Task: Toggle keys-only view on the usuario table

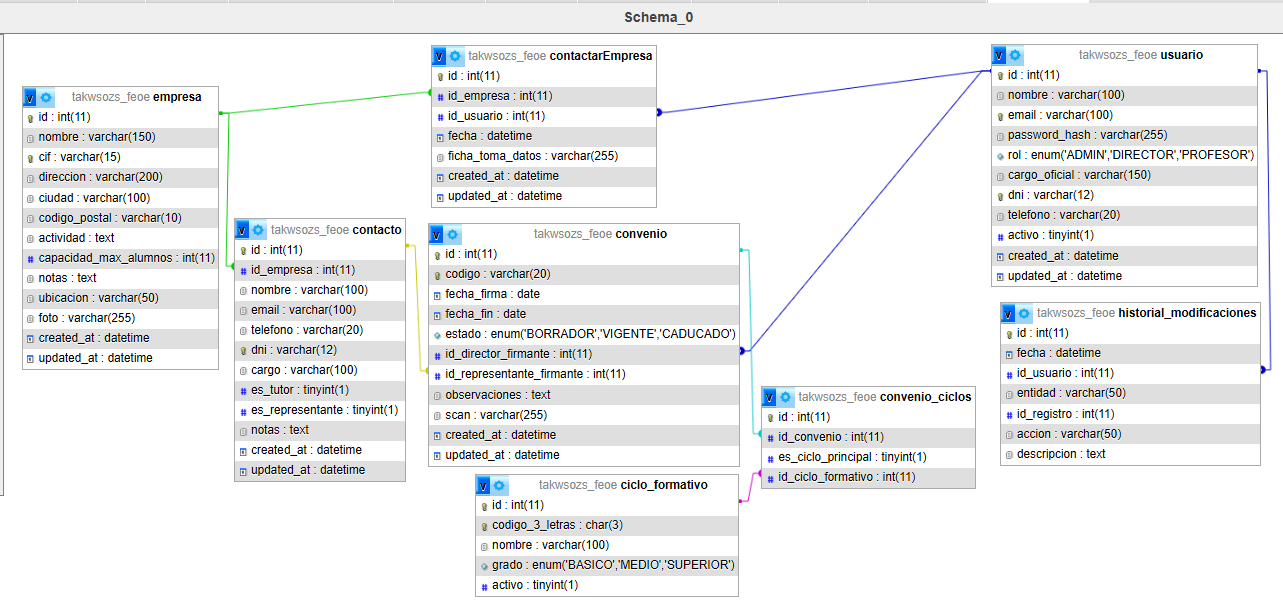Action: [x=998, y=55]
